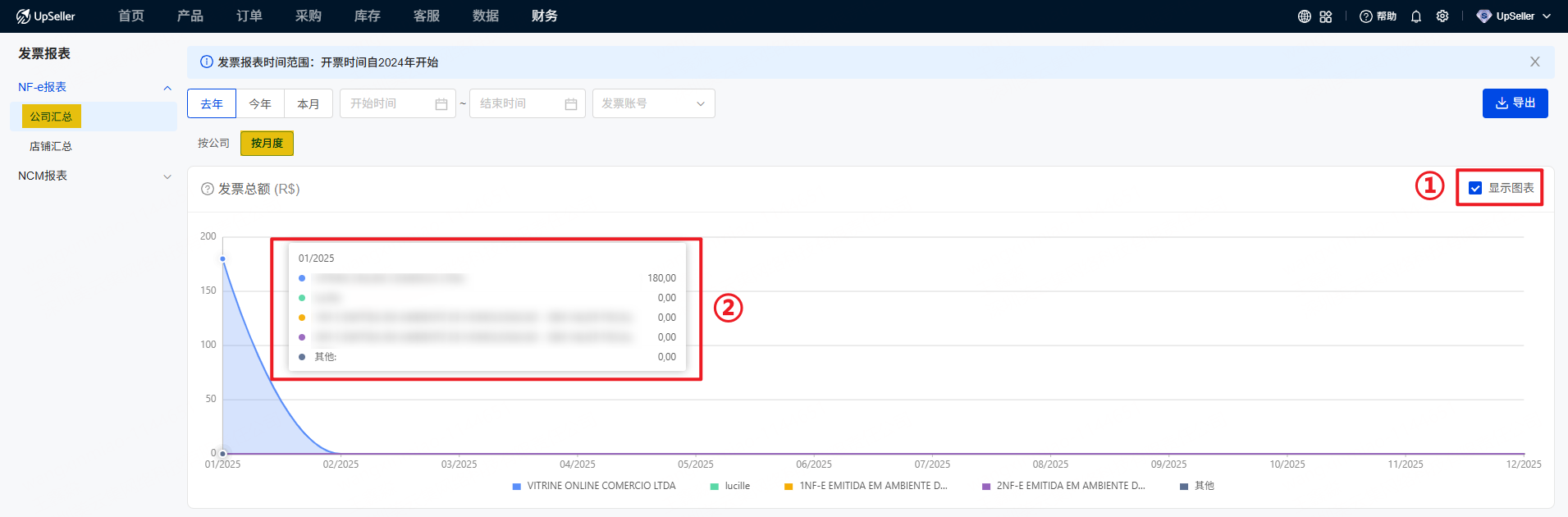Viewport: 1568px width, 517px height.
Task: Switch to the 按公司 tab
Action: [x=213, y=143]
